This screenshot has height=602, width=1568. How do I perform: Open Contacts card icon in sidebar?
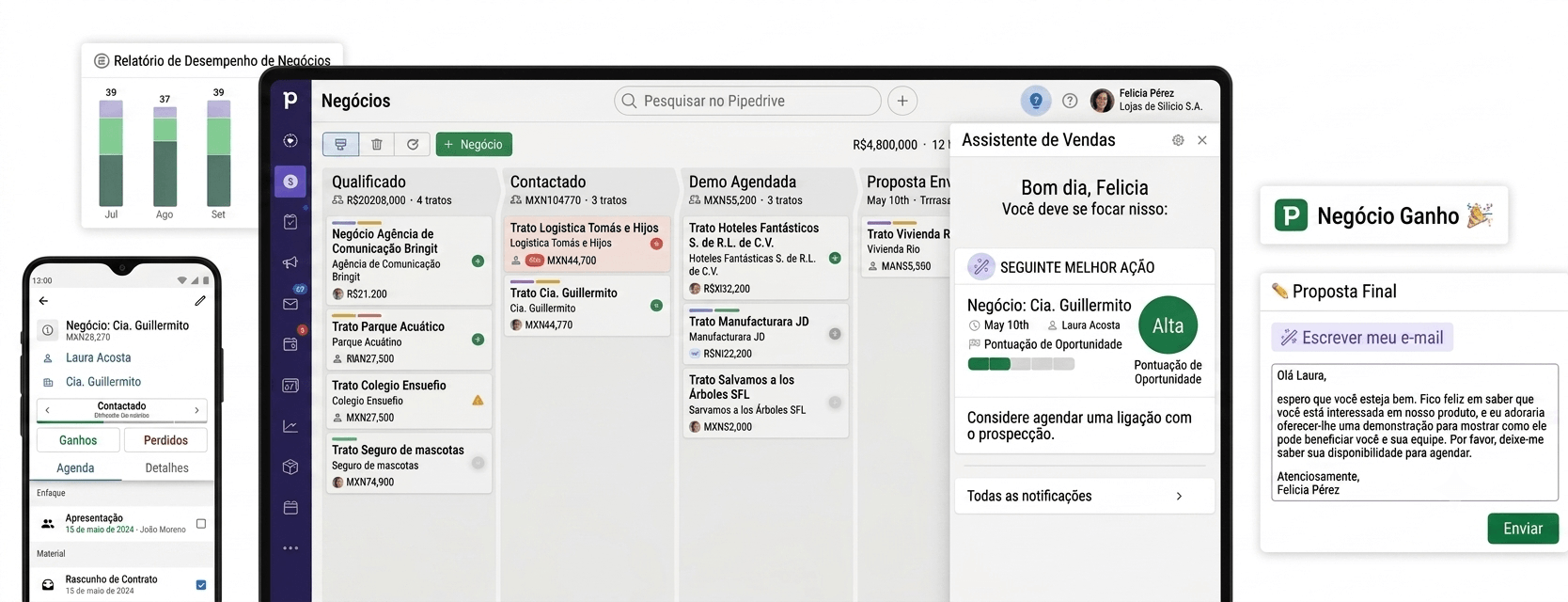[290, 386]
